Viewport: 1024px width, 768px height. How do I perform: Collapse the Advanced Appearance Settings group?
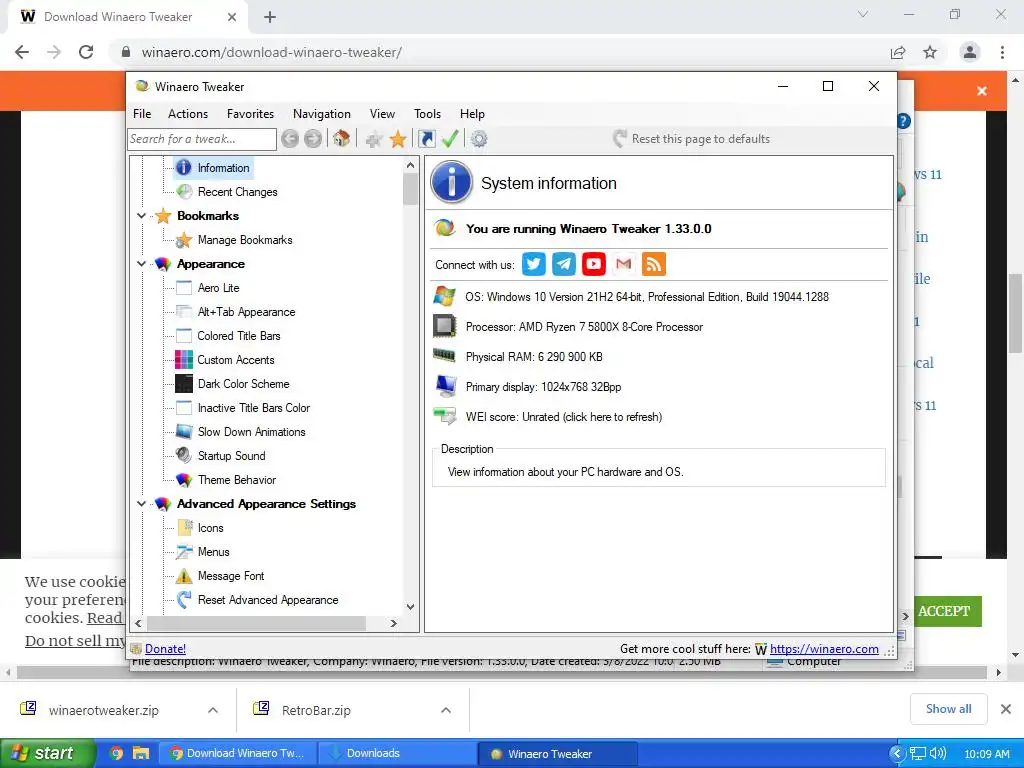(141, 504)
